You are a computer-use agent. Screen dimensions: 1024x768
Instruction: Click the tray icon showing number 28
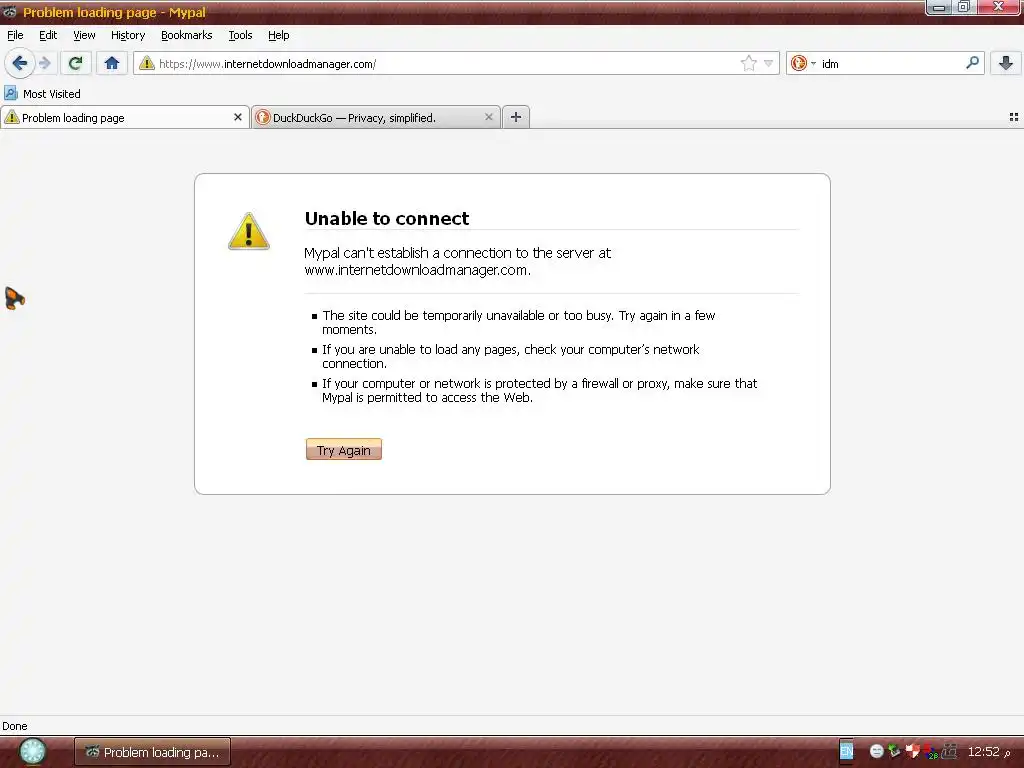(931, 752)
